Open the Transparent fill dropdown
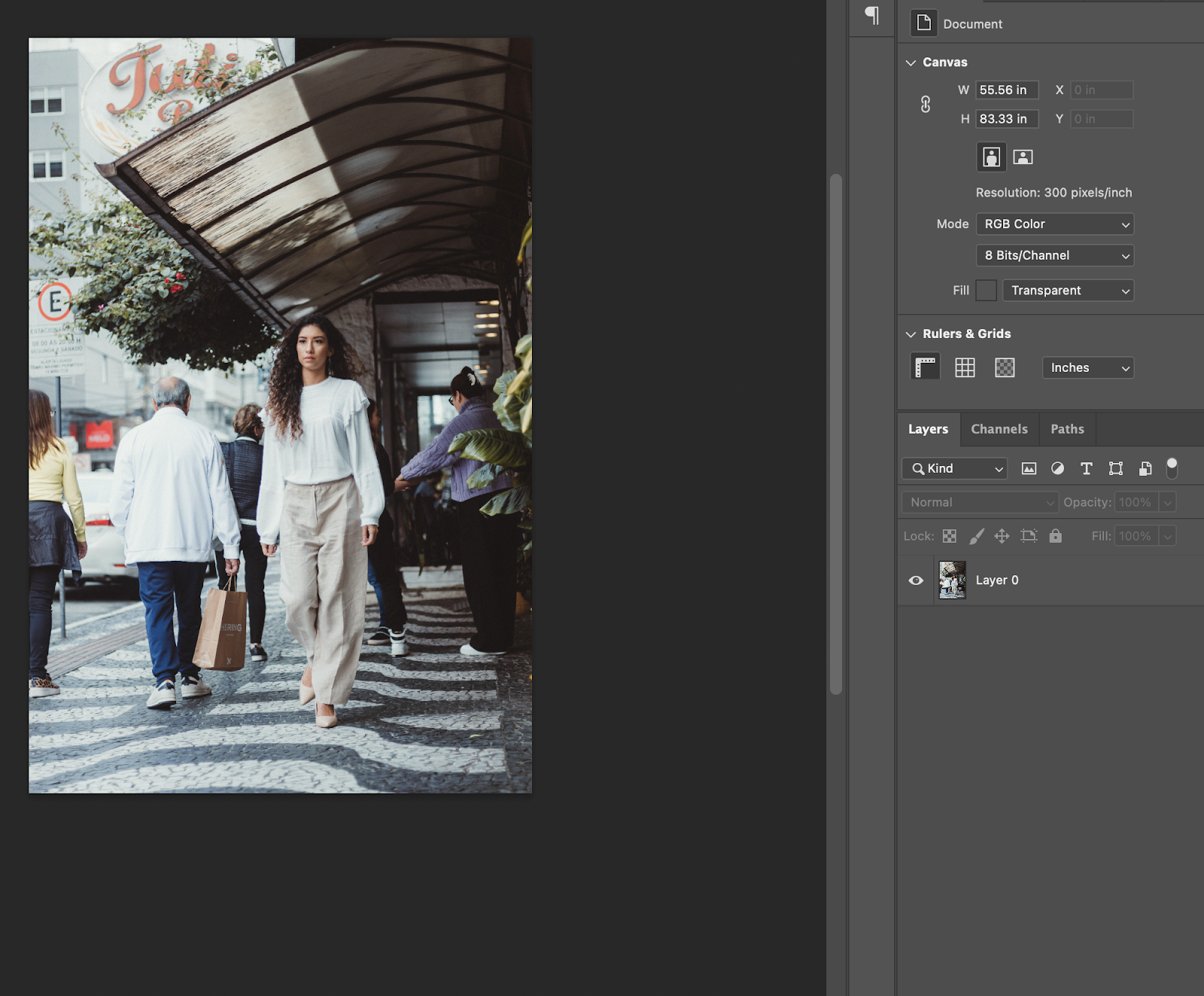Viewport: 1204px width, 996px height. (1068, 291)
